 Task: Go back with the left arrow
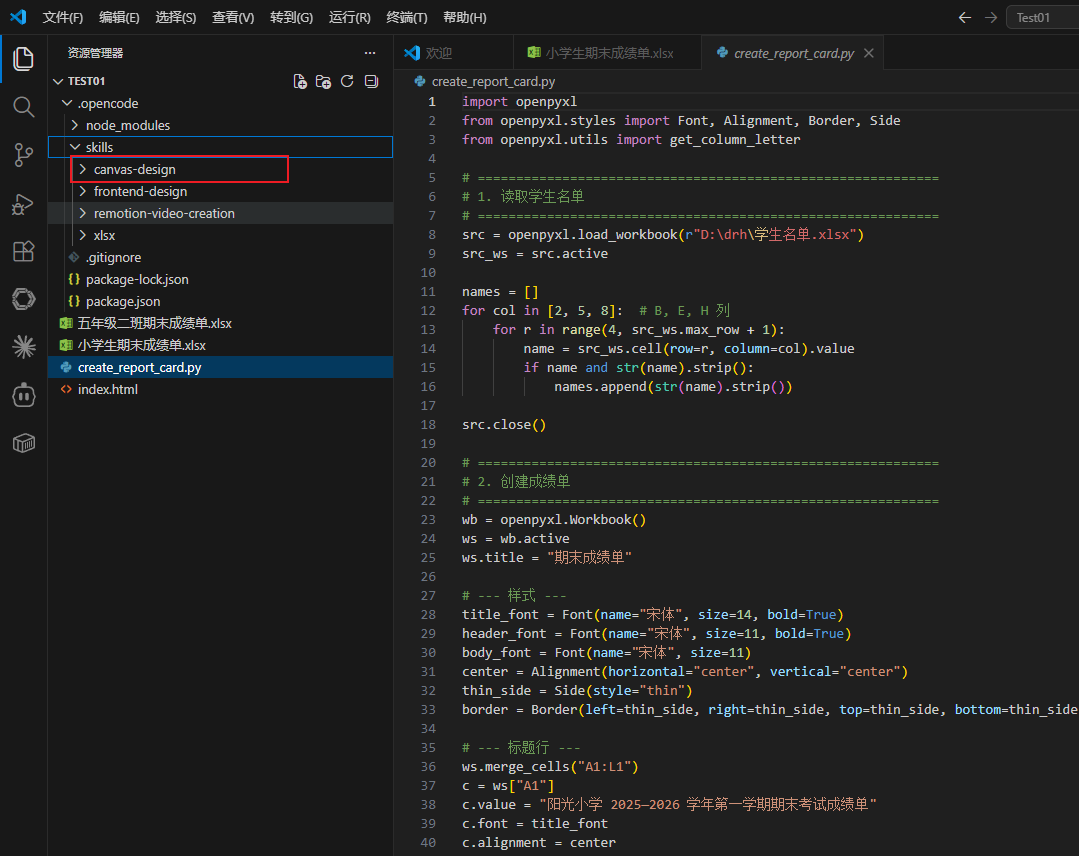pyautogui.click(x=965, y=18)
